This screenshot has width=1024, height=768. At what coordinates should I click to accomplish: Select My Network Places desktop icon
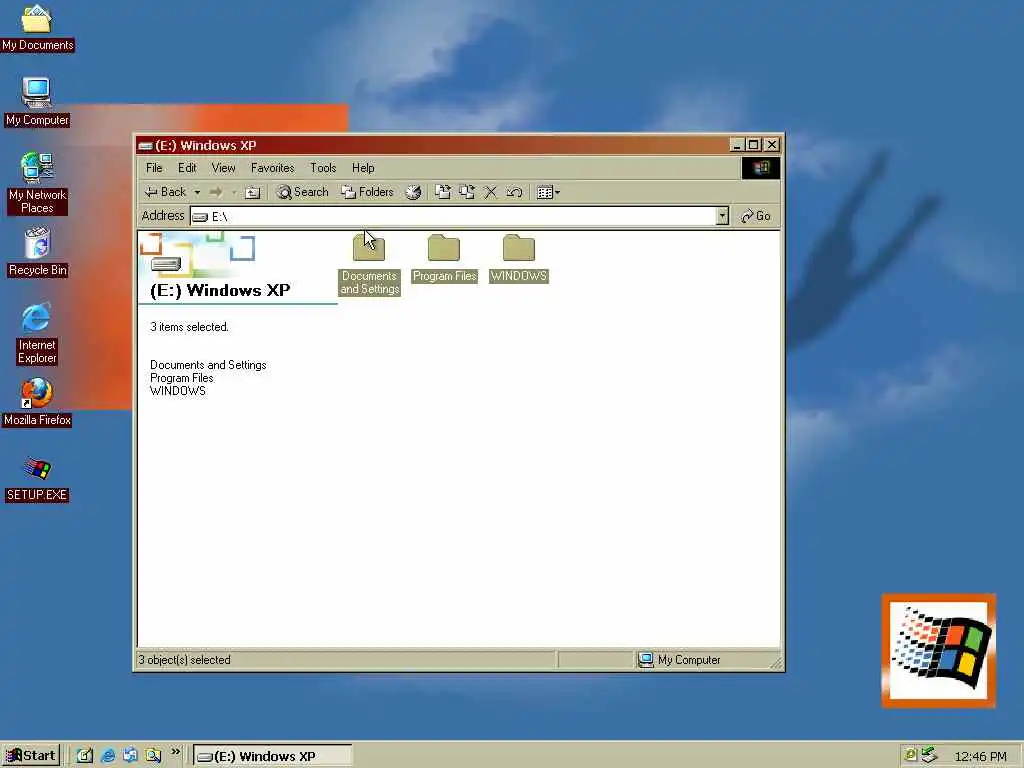(37, 184)
